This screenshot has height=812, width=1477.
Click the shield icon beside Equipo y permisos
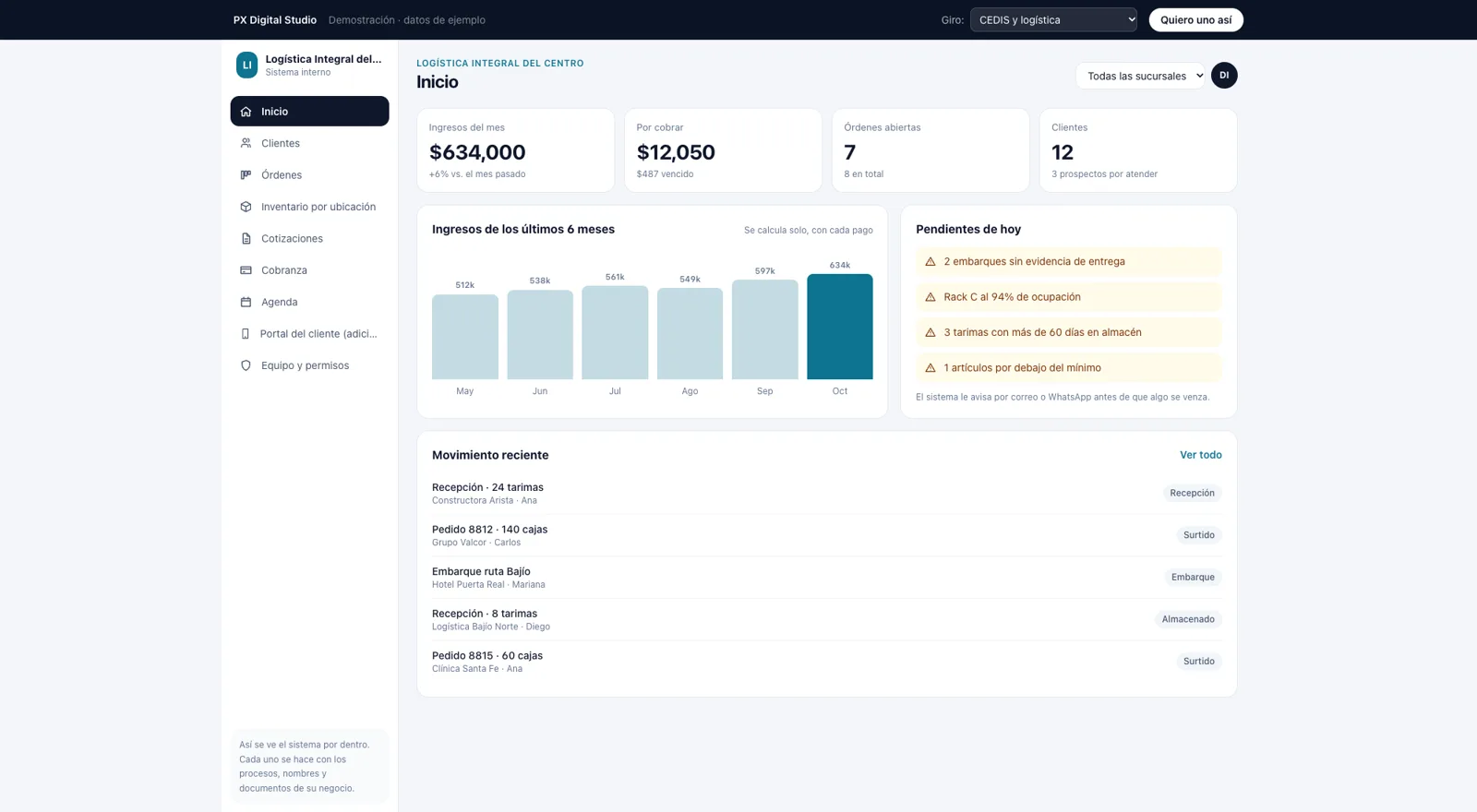tap(246, 365)
